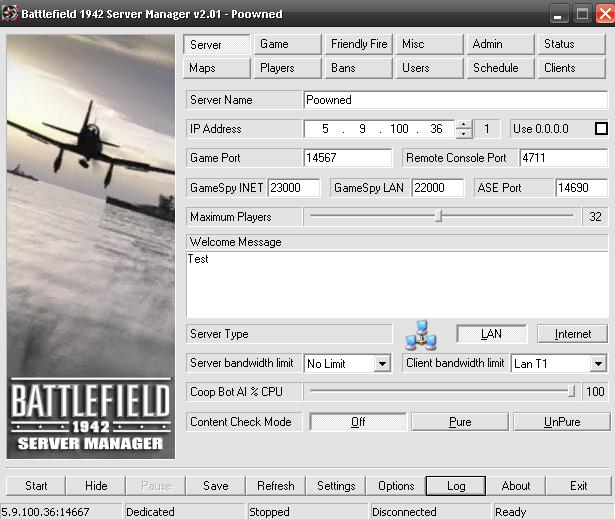Save the server configuration

tap(216, 486)
